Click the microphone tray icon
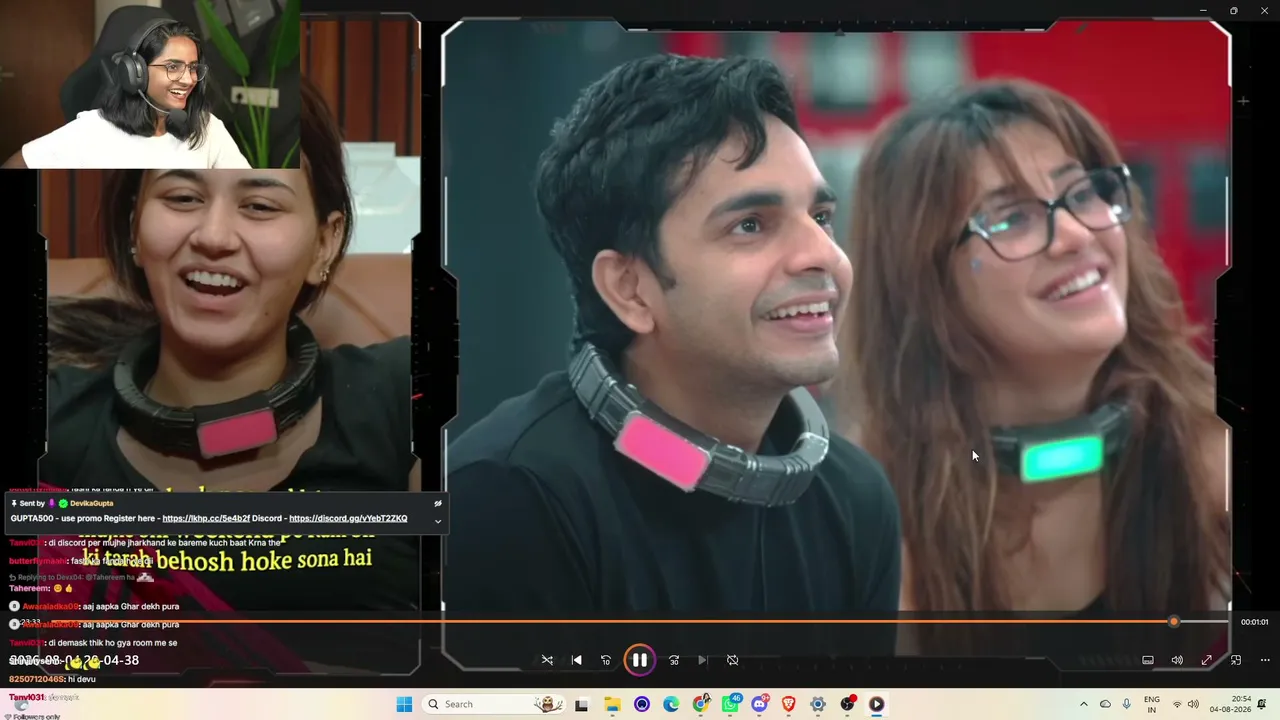Image resolution: width=1280 pixels, height=720 pixels. [1127, 704]
